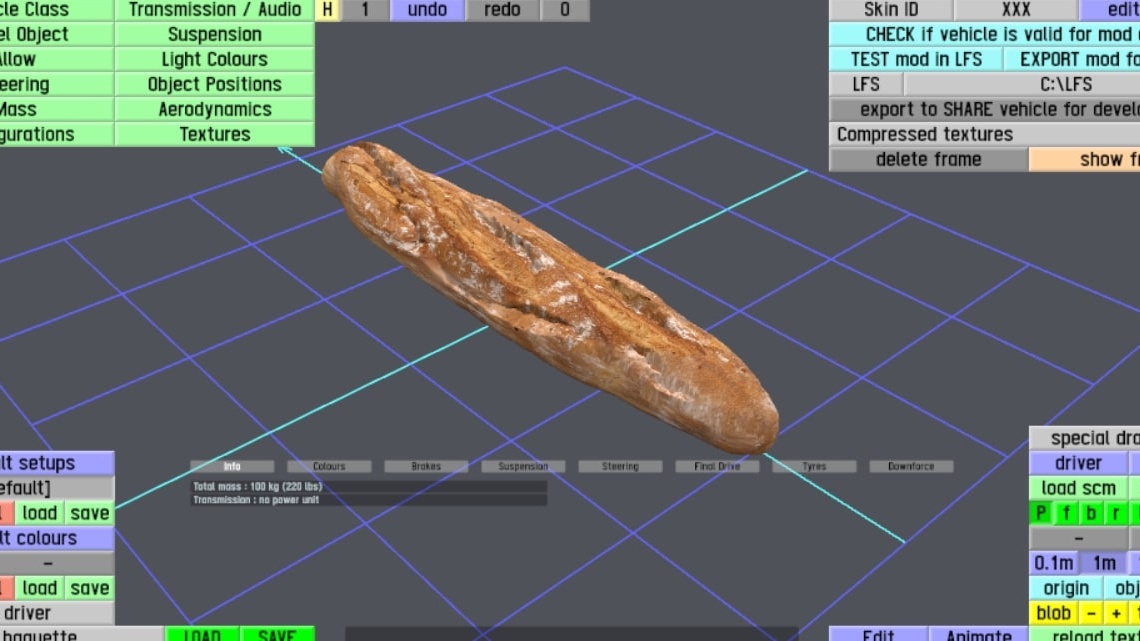Image resolution: width=1140 pixels, height=641 pixels.
Task: Toggle the f view button
Action: (1066, 513)
